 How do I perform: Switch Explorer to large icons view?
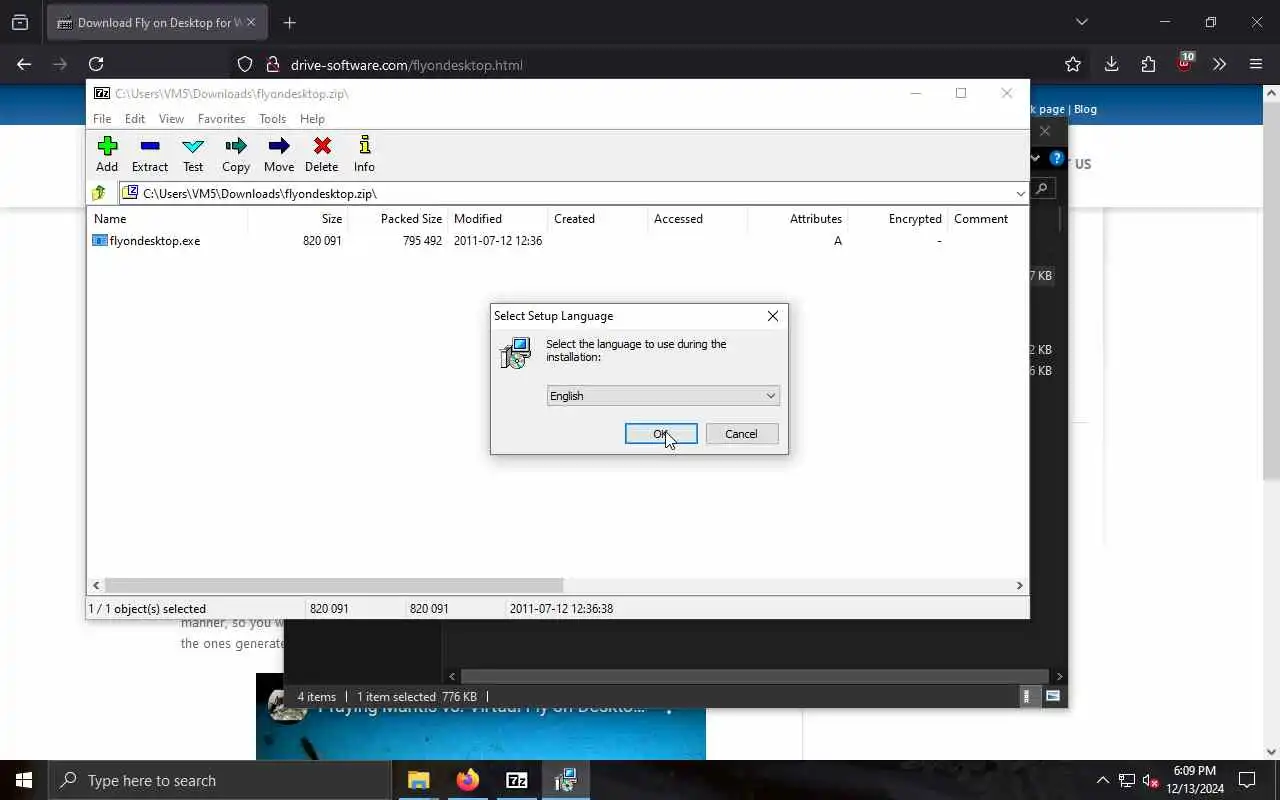(1053, 696)
